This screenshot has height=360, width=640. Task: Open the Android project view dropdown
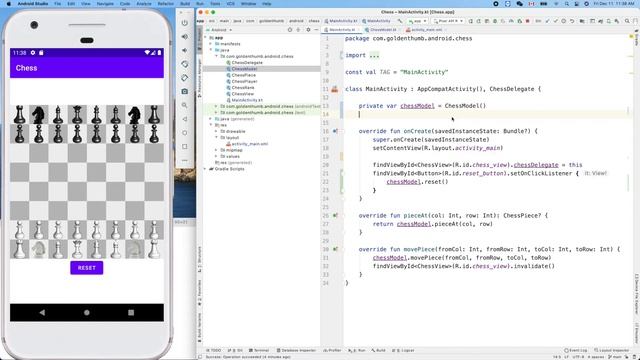point(220,30)
